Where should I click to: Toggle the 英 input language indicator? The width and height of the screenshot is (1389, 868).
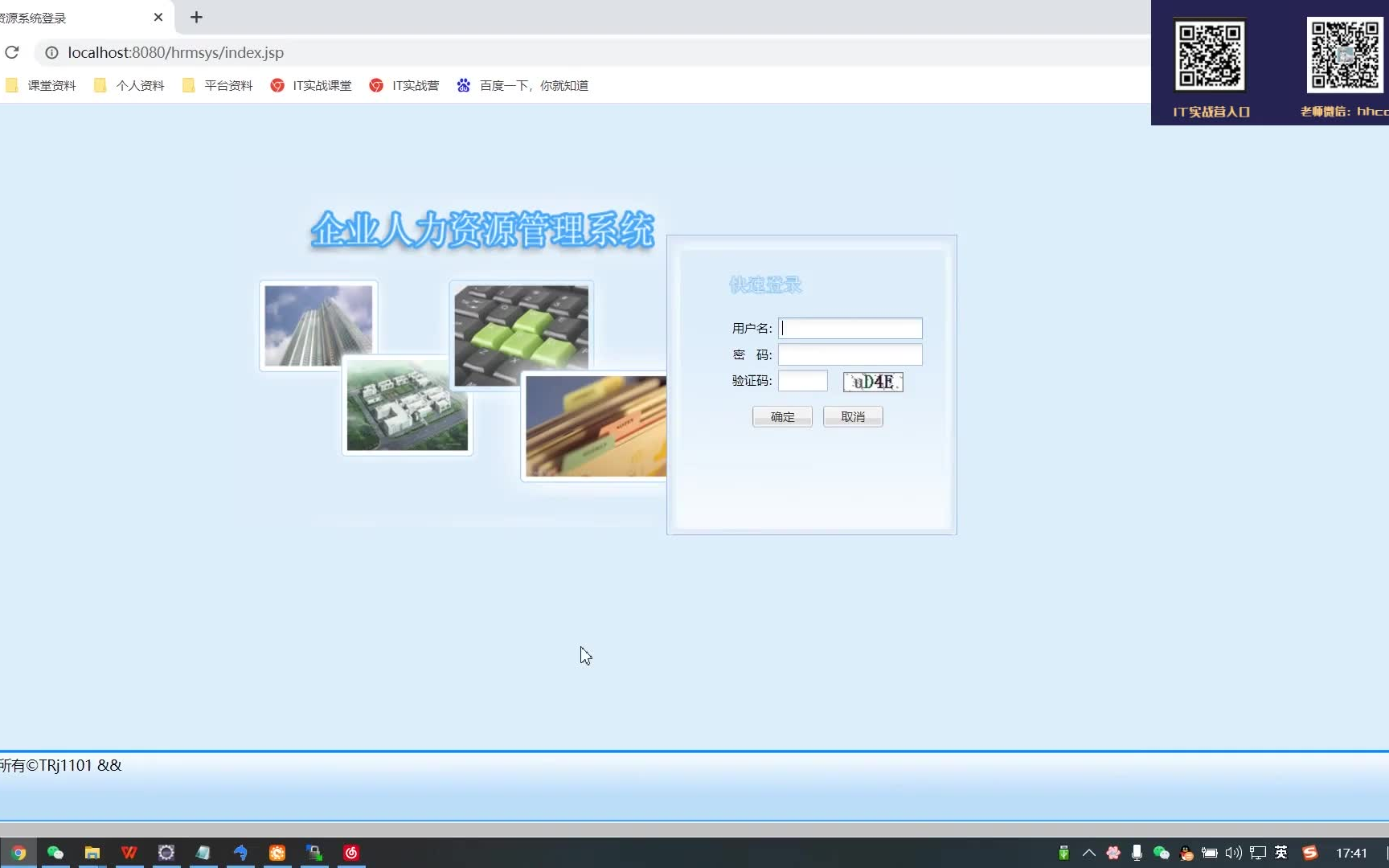pos(1281,853)
